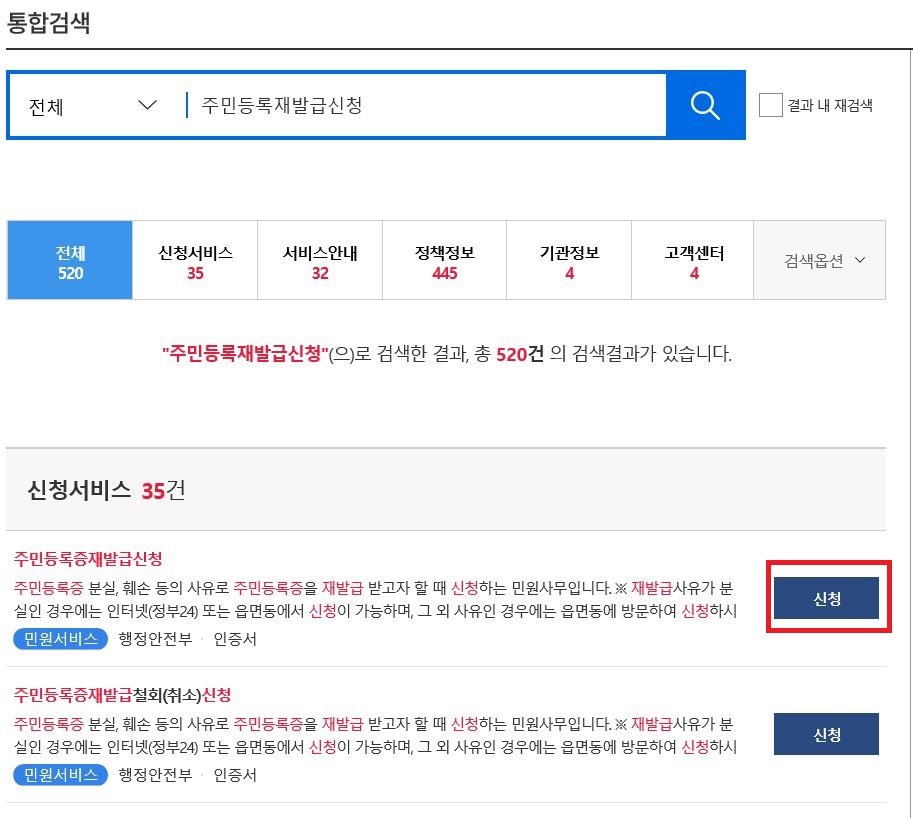Screen dimensions: 913x818
Task: Open the 주민등록증재발급신청 result title
Action: coord(88,559)
